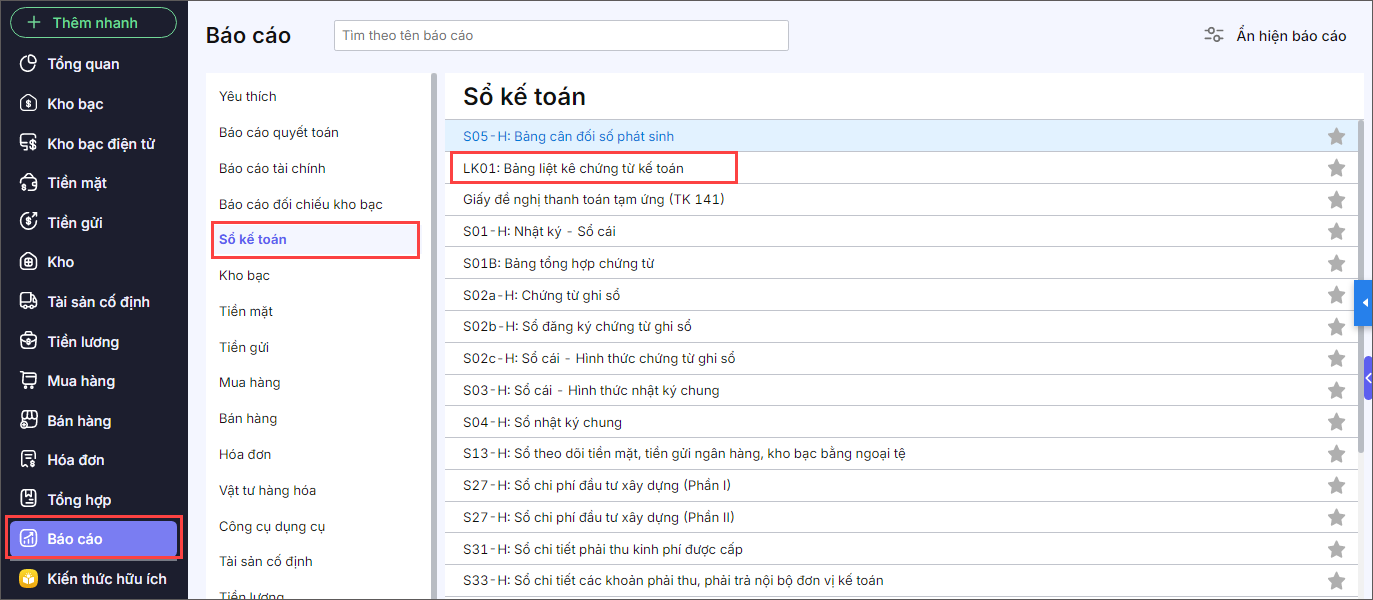Expand the blue right-side panel arrow
The width and height of the screenshot is (1373, 600).
point(1364,303)
